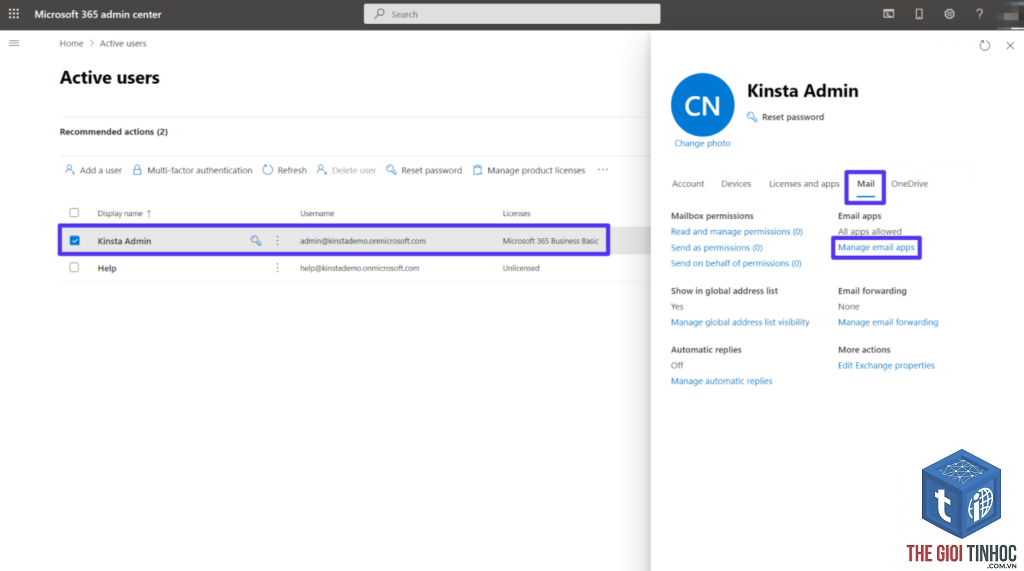The height and width of the screenshot is (571, 1024).
Task: Click Reset password in the users toolbar
Action: (x=424, y=170)
